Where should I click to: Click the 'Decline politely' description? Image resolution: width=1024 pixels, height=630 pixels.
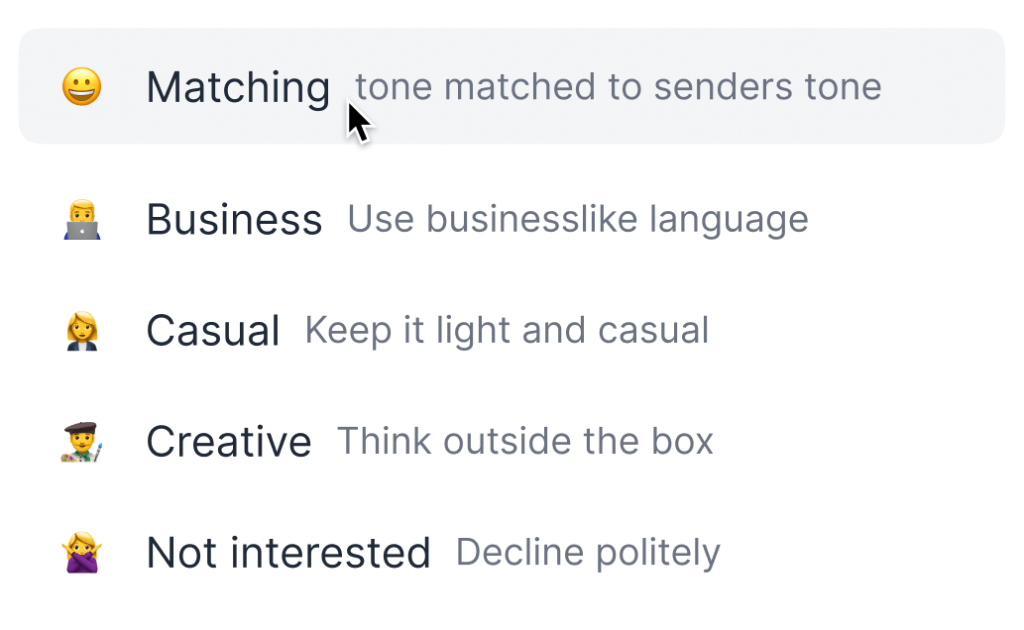588,552
